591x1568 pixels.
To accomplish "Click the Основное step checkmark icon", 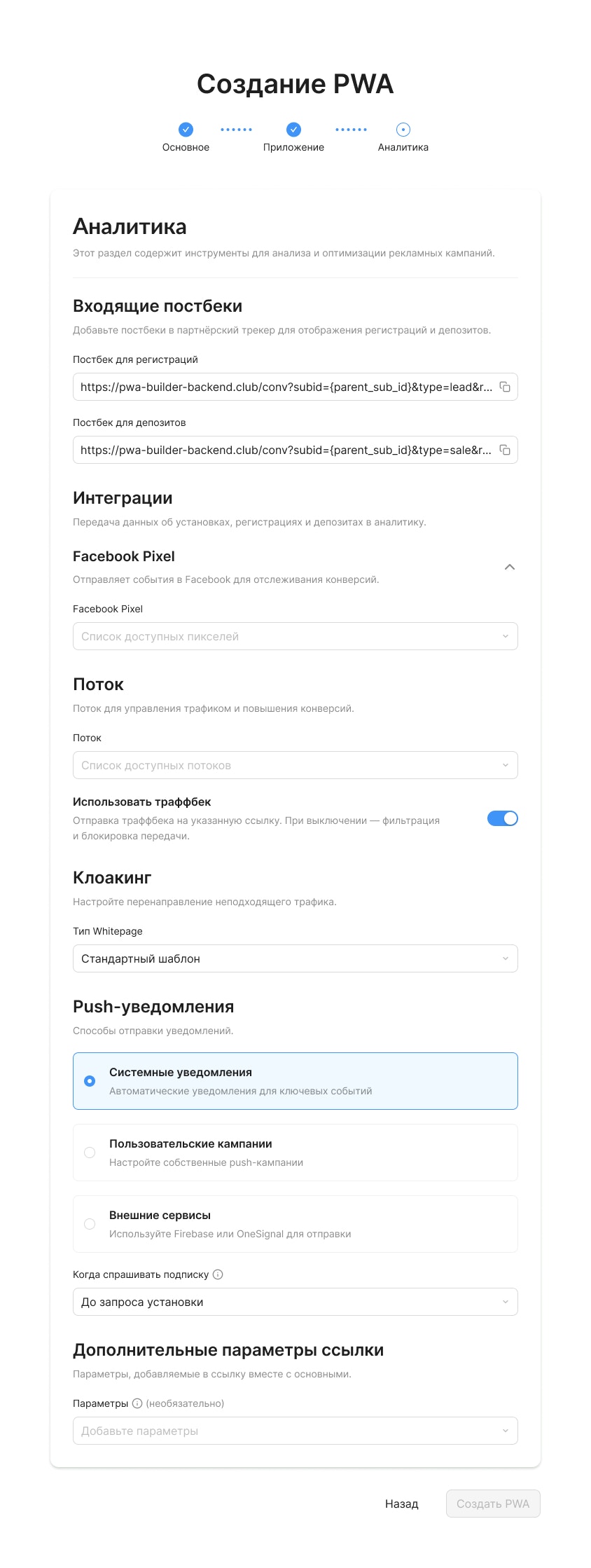I will 185,130.
